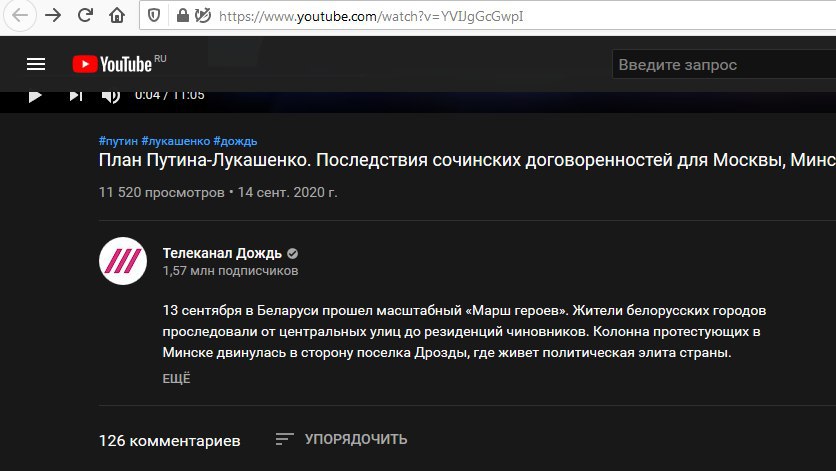Mute the video volume
This screenshot has height=471, width=836.
point(111,97)
